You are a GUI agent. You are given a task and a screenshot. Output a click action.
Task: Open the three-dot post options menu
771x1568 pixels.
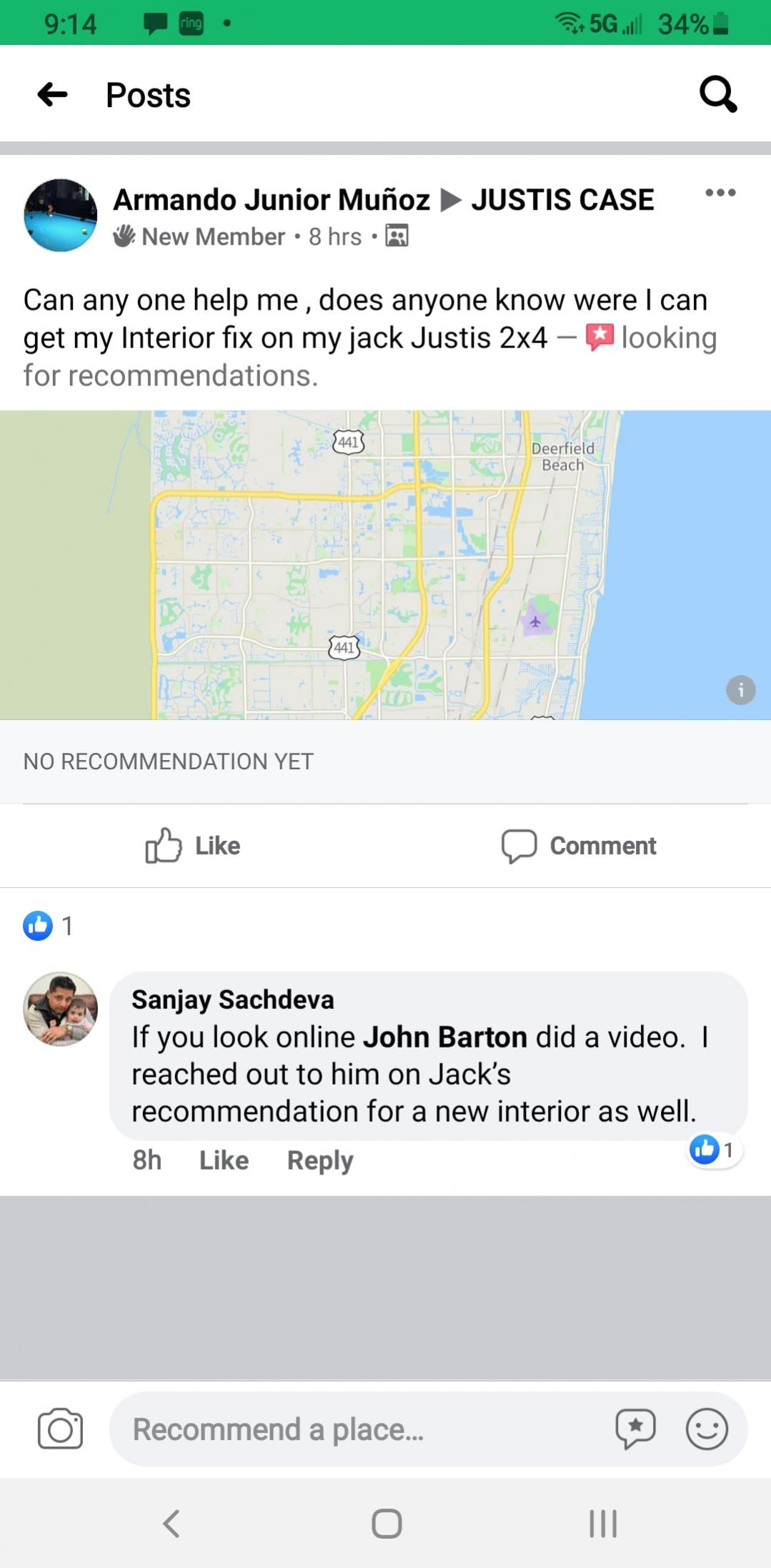(720, 192)
